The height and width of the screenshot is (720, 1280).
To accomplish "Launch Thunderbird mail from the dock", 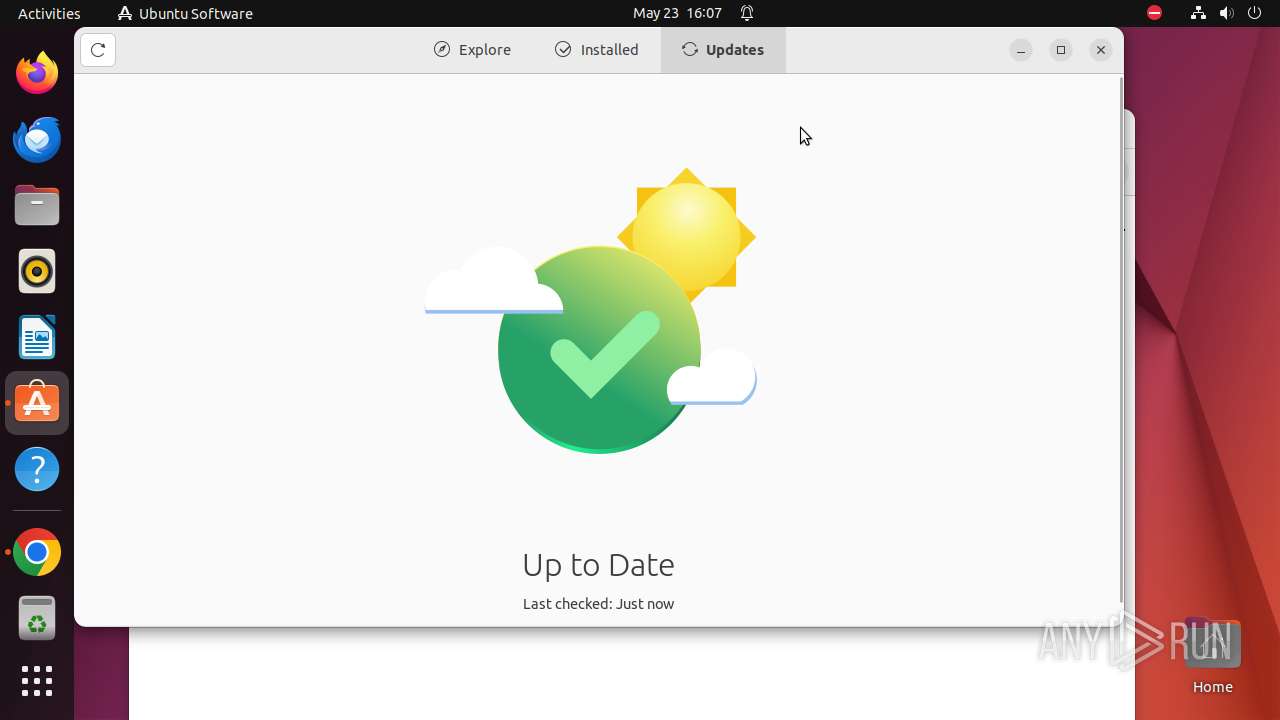I will pos(37,139).
